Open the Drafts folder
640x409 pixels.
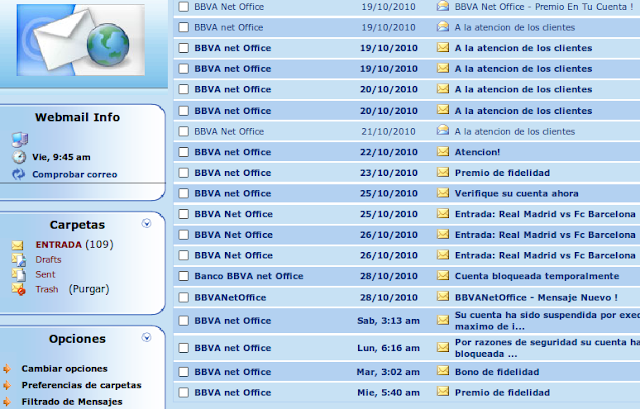[48, 260]
